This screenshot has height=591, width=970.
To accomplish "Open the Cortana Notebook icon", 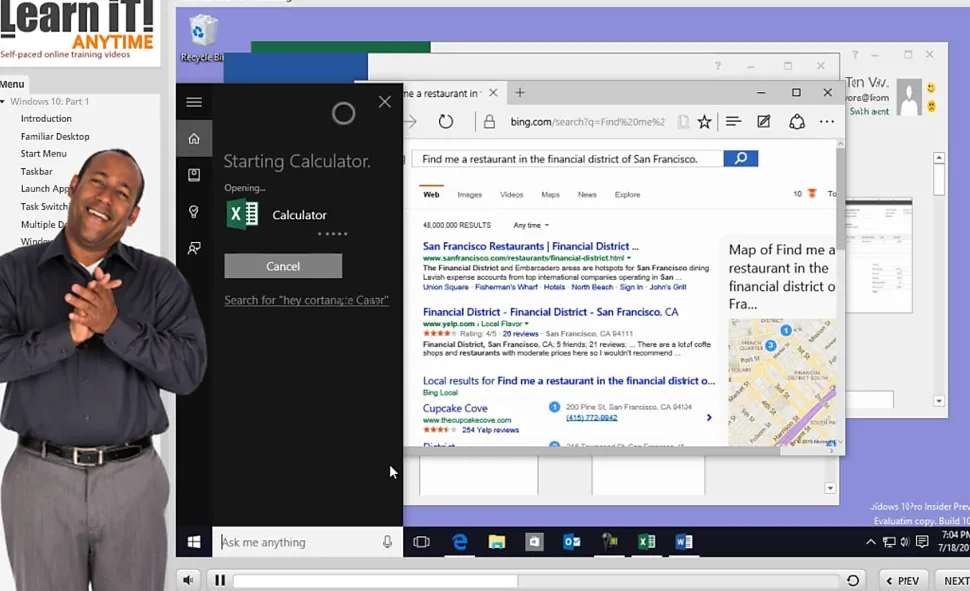I will click(x=194, y=175).
